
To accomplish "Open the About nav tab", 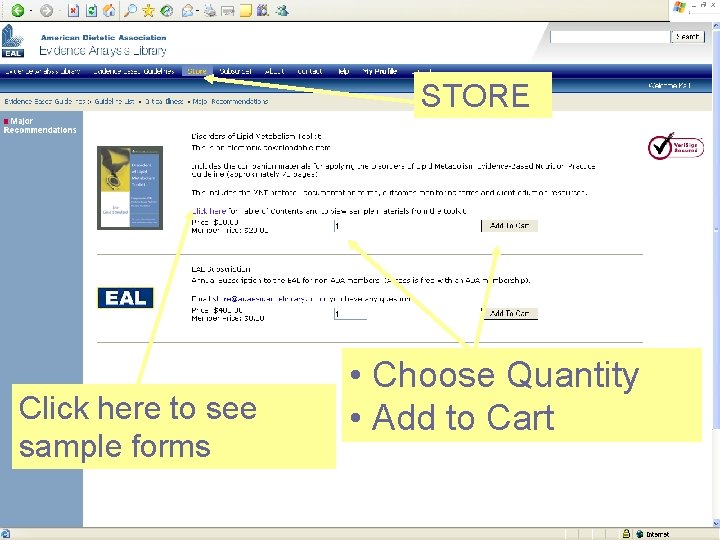I will 274,71.
